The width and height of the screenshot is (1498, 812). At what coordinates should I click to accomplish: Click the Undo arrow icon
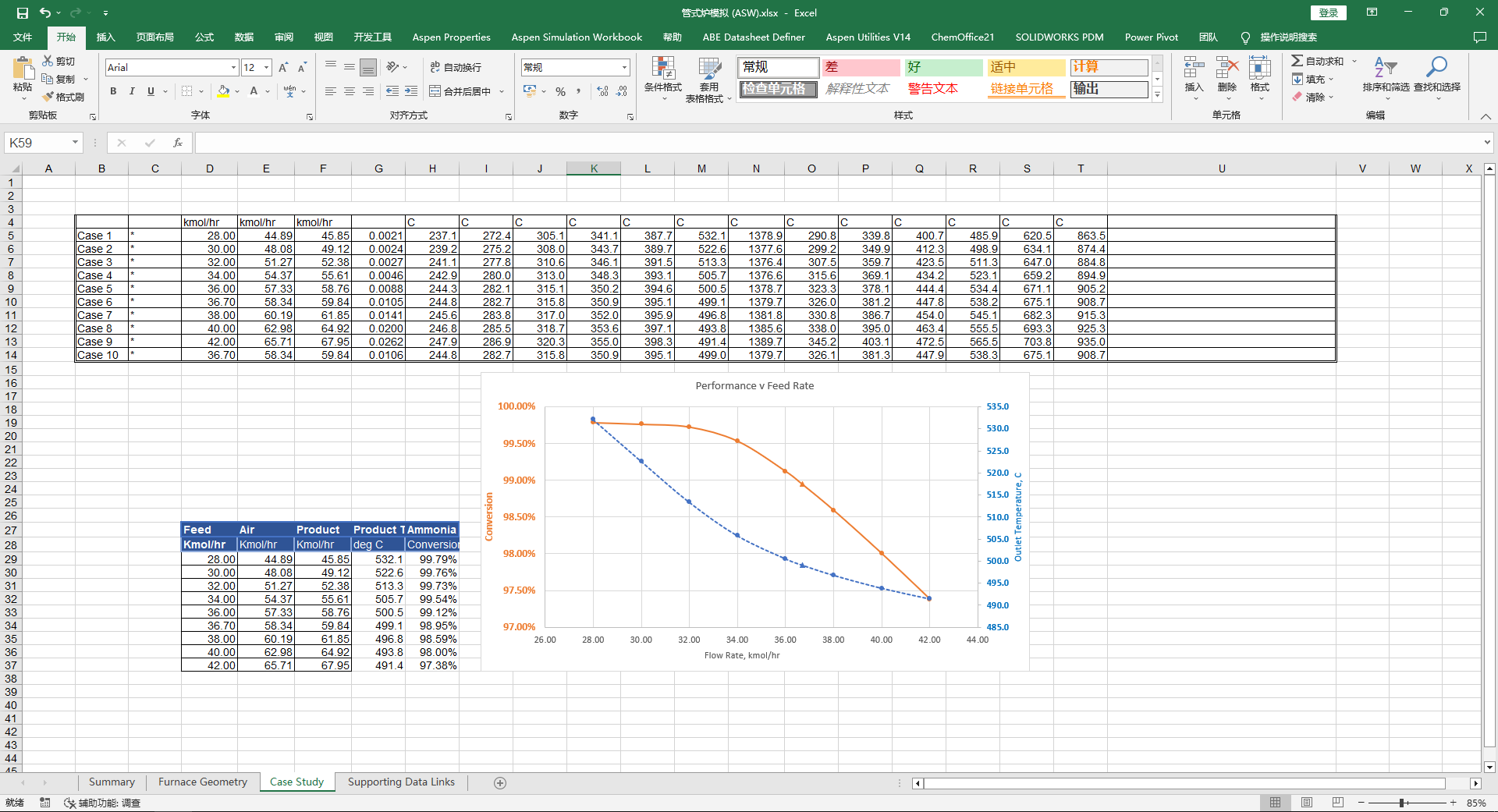click(45, 12)
